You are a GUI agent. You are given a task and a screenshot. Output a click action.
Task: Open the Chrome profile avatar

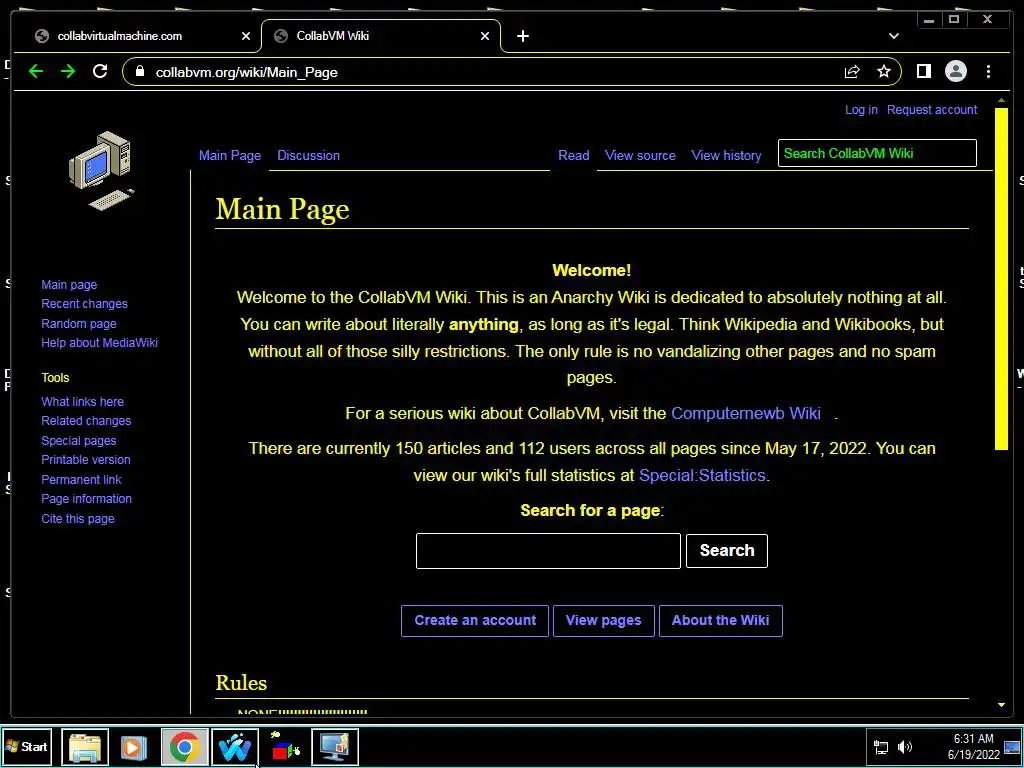[955, 71]
